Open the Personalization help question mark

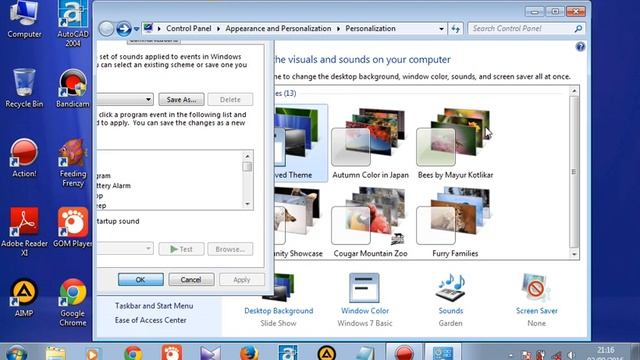point(580,47)
